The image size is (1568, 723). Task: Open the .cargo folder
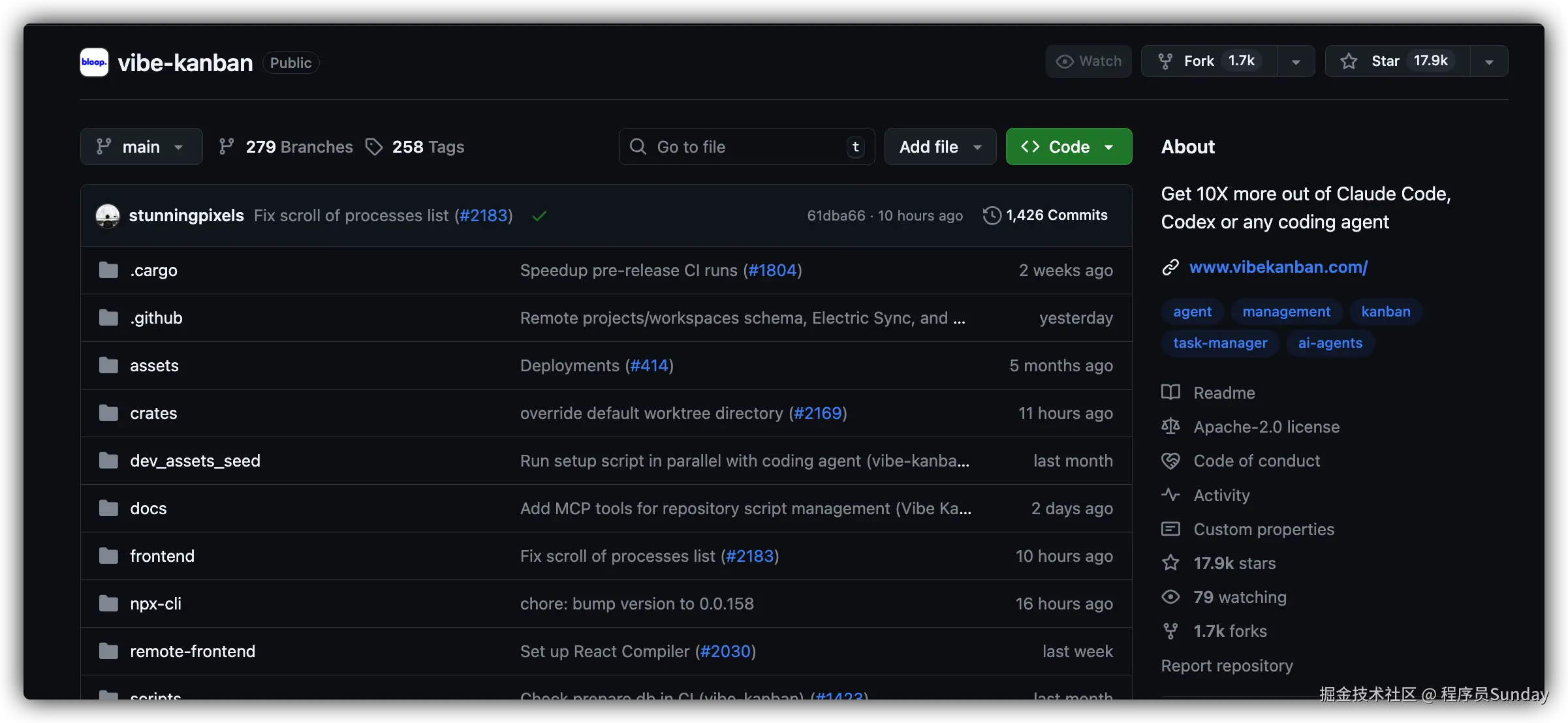pyautogui.click(x=153, y=270)
